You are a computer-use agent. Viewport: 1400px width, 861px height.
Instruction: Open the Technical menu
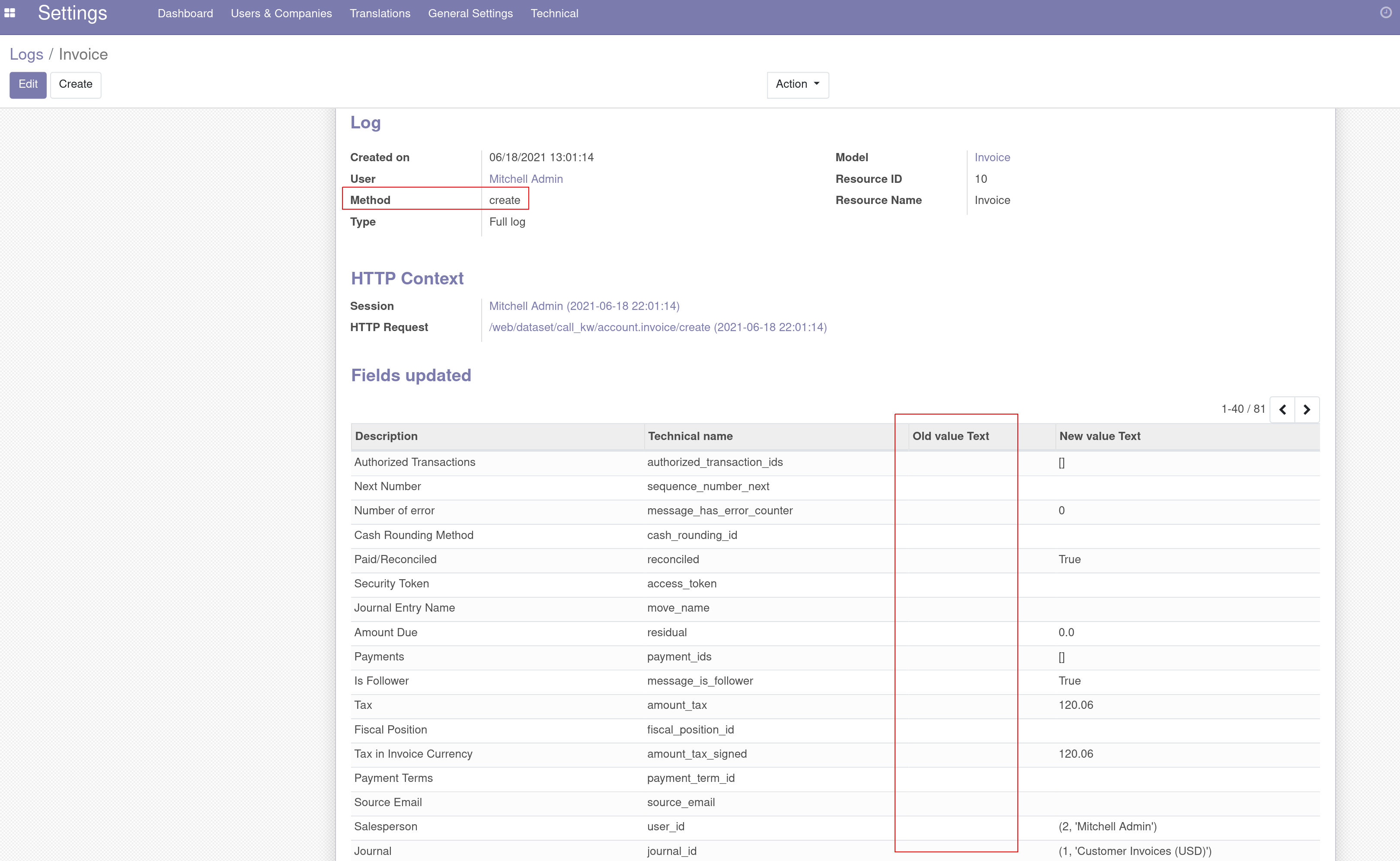coord(554,13)
